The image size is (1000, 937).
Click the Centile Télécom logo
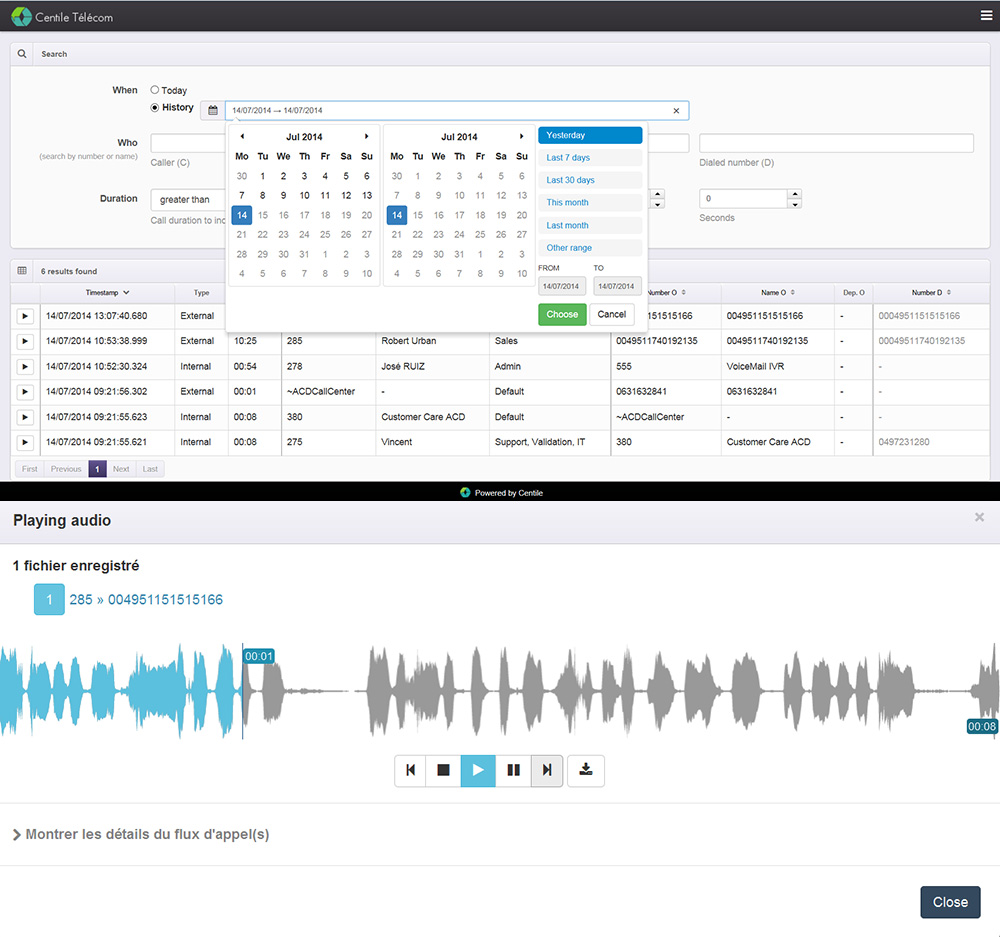pyautogui.click(x=62, y=17)
